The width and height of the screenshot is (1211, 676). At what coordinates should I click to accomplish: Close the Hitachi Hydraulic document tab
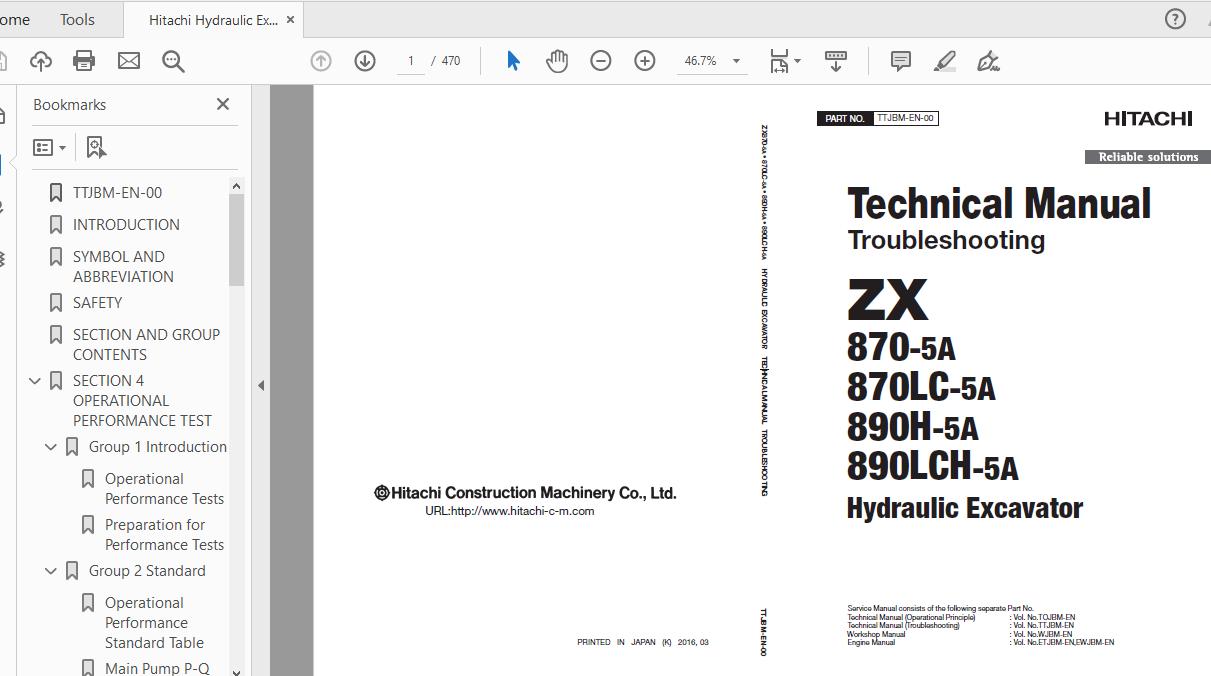(x=290, y=20)
